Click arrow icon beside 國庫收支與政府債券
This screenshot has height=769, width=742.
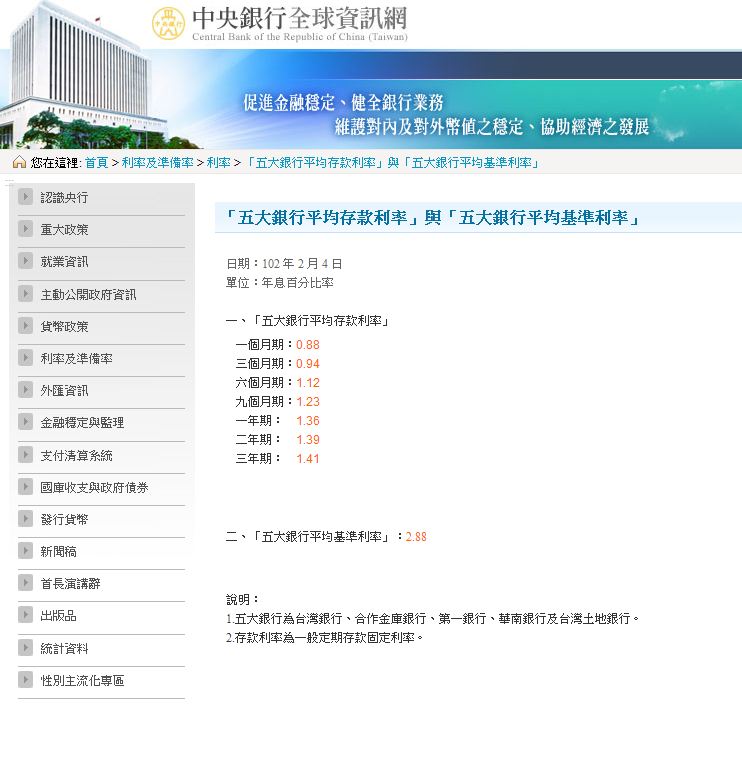click(x=25, y=487)
